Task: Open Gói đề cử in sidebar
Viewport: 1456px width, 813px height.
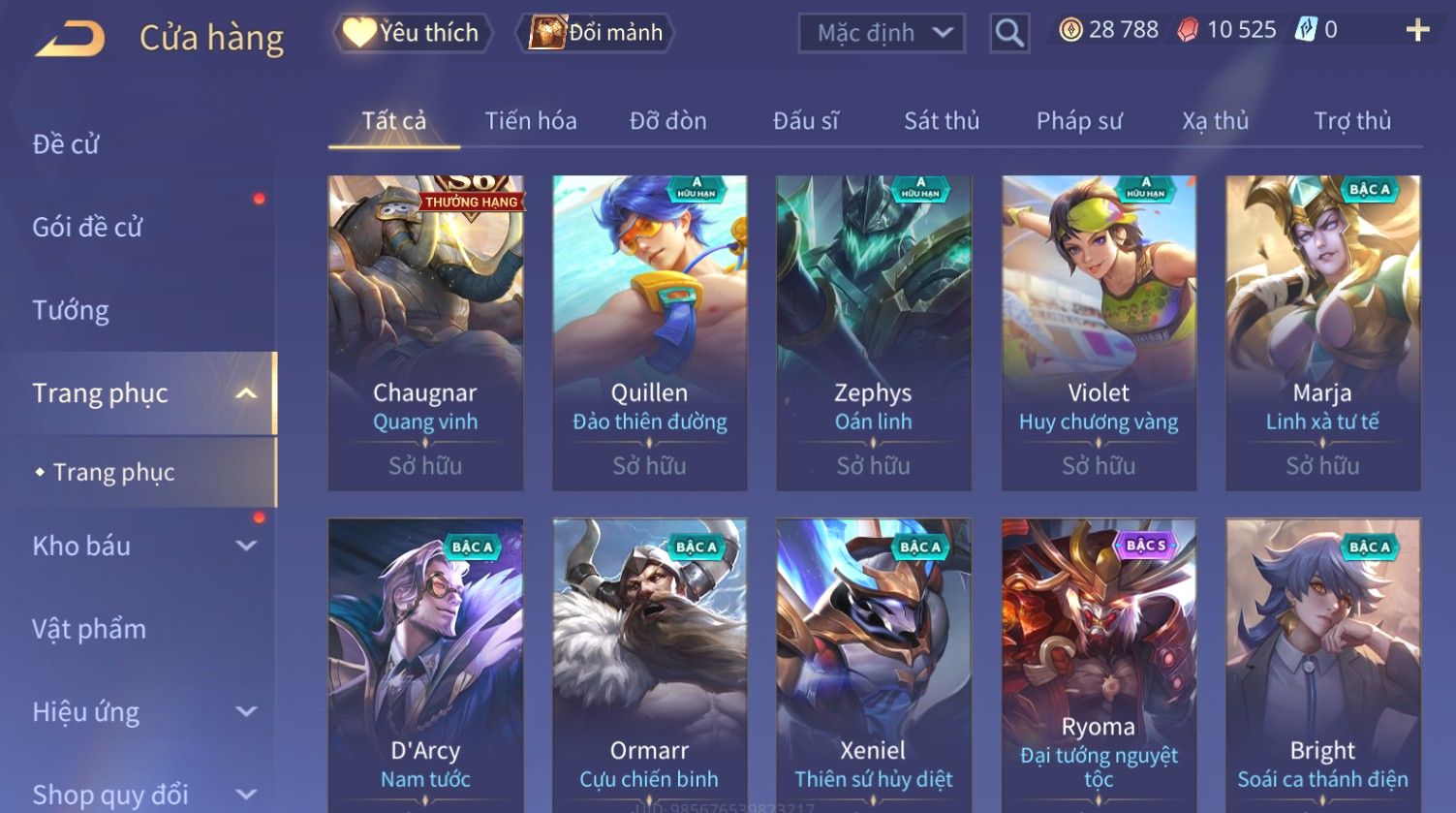Action: (x=87, y=228)
